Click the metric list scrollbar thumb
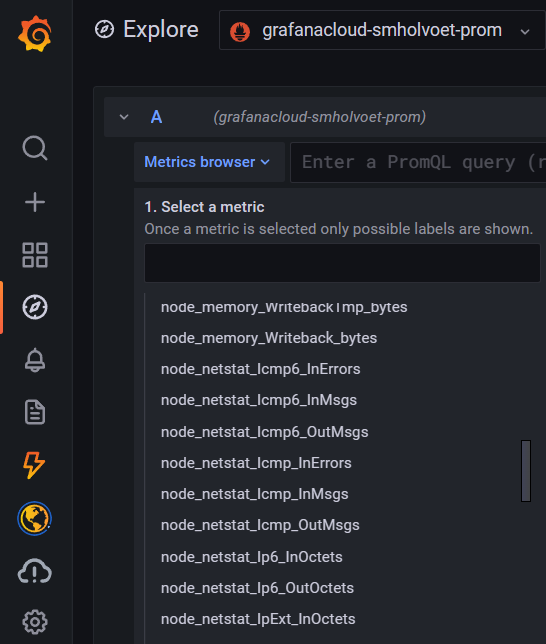 point(526,471)
